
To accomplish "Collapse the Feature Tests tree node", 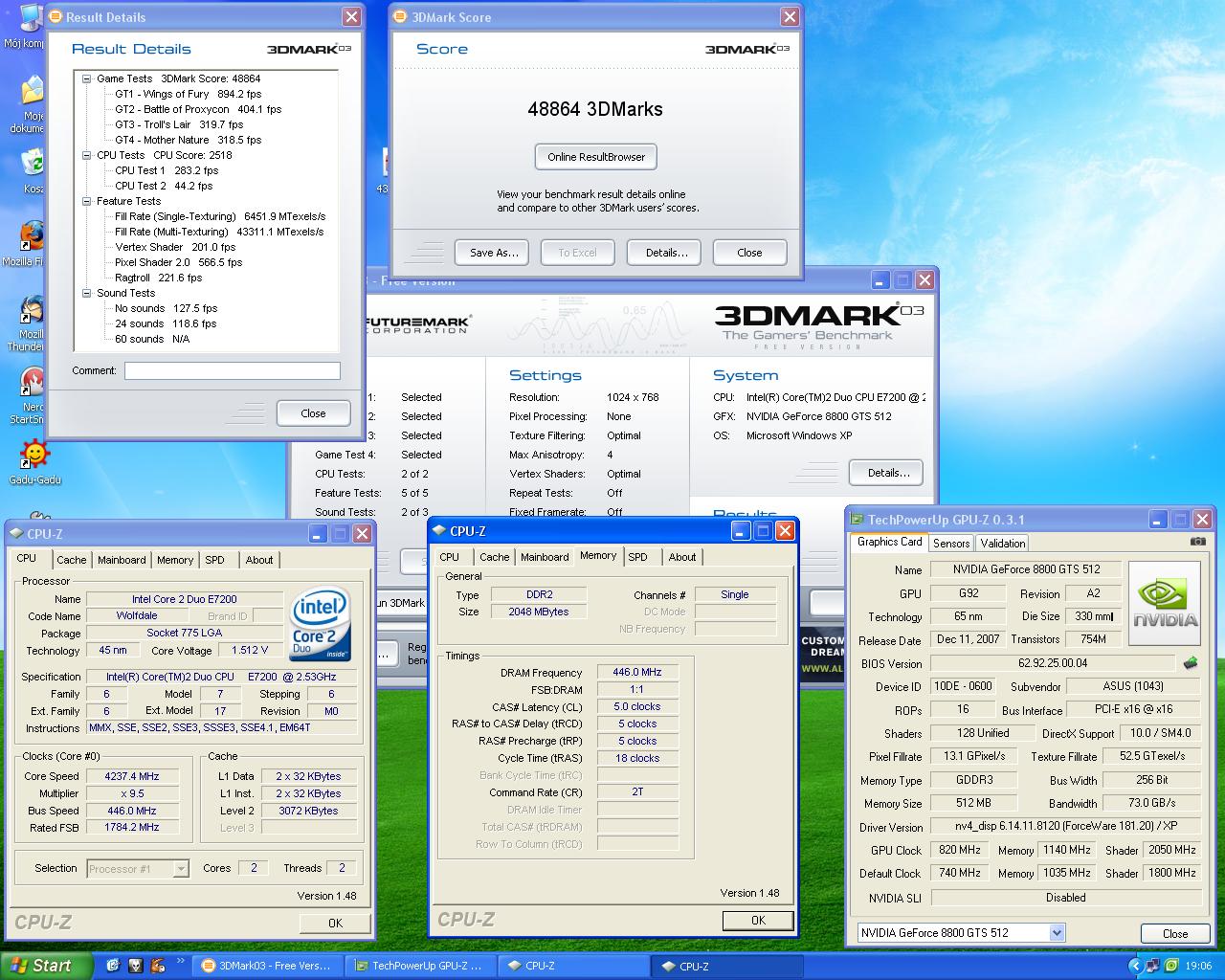I will tap(86, 201).
